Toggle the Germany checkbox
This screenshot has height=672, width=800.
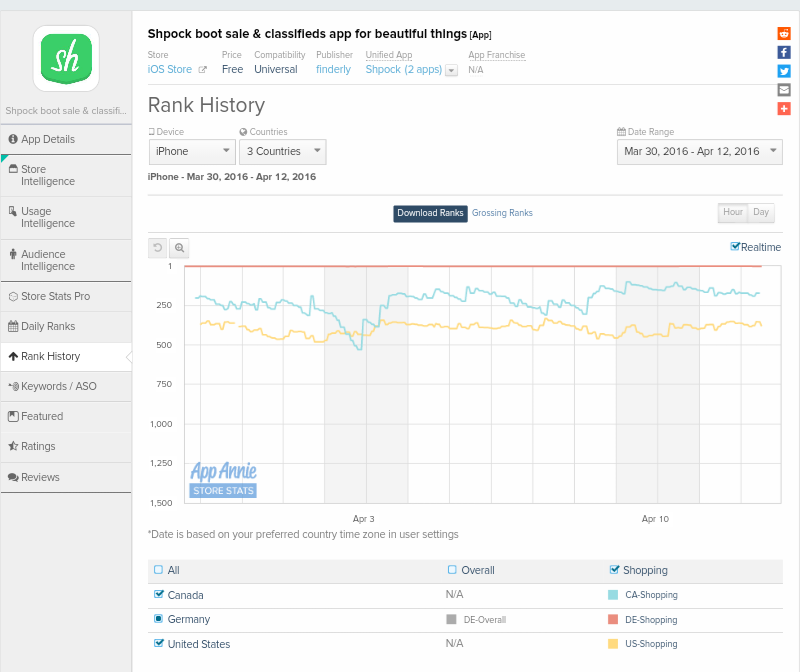click(x=158, y=618)
